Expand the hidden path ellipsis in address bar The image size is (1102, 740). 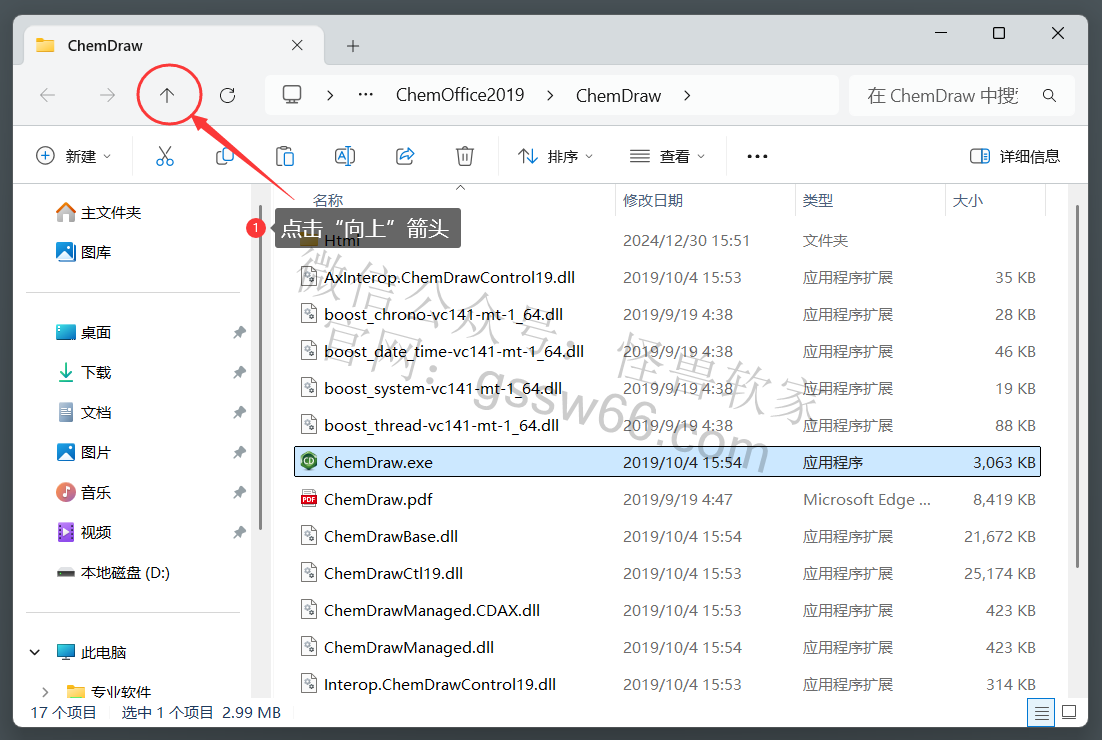365,95
